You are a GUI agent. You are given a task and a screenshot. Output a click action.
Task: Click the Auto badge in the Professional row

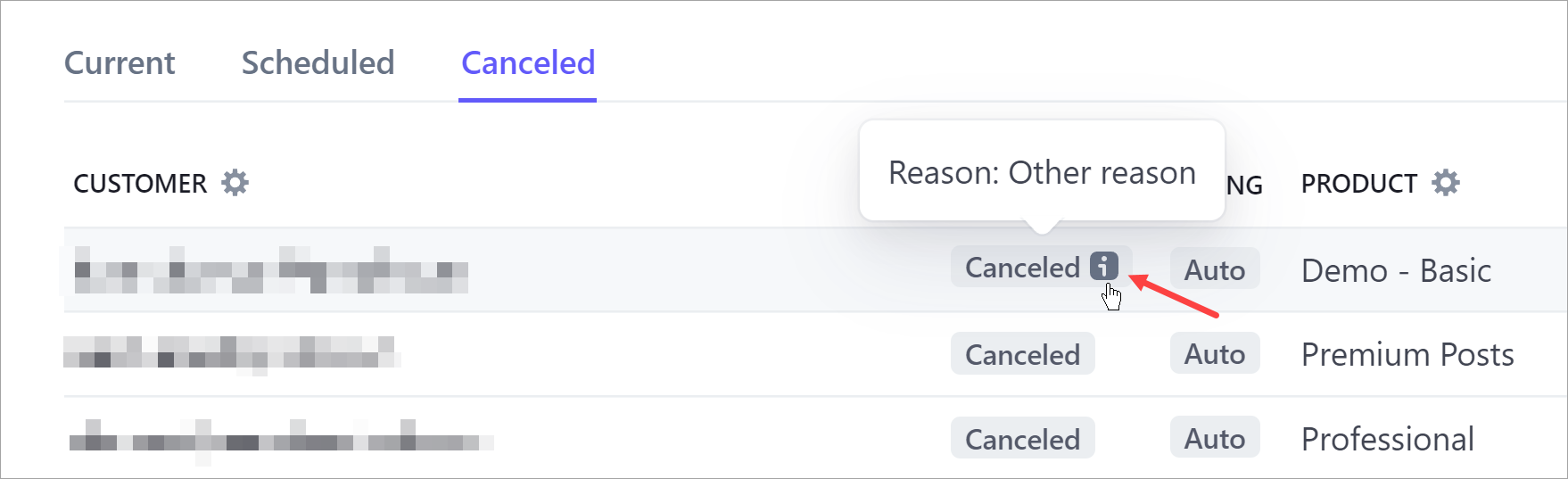tap(1214, 439)
